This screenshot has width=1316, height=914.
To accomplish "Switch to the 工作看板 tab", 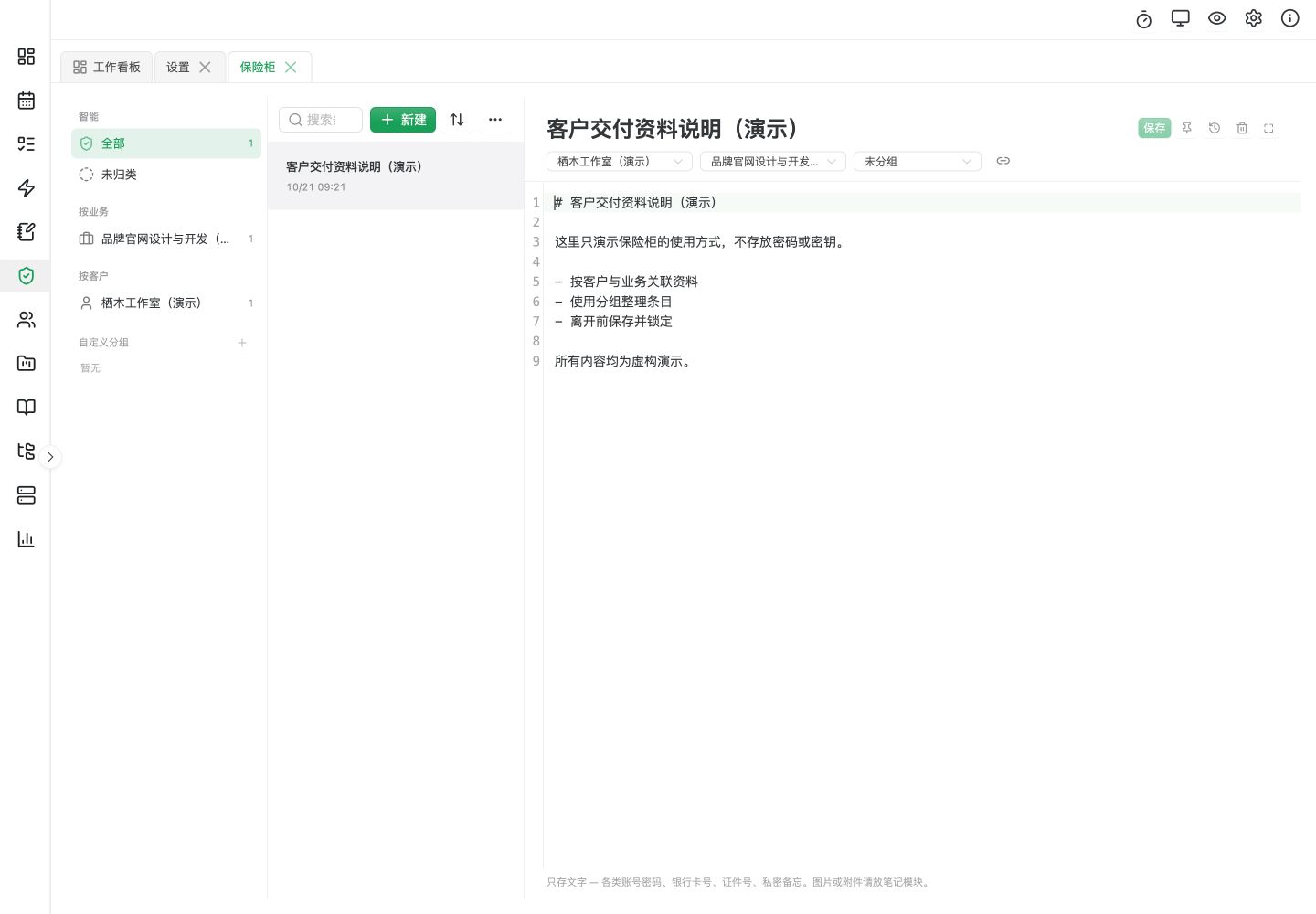I will [x=107, y=68].
